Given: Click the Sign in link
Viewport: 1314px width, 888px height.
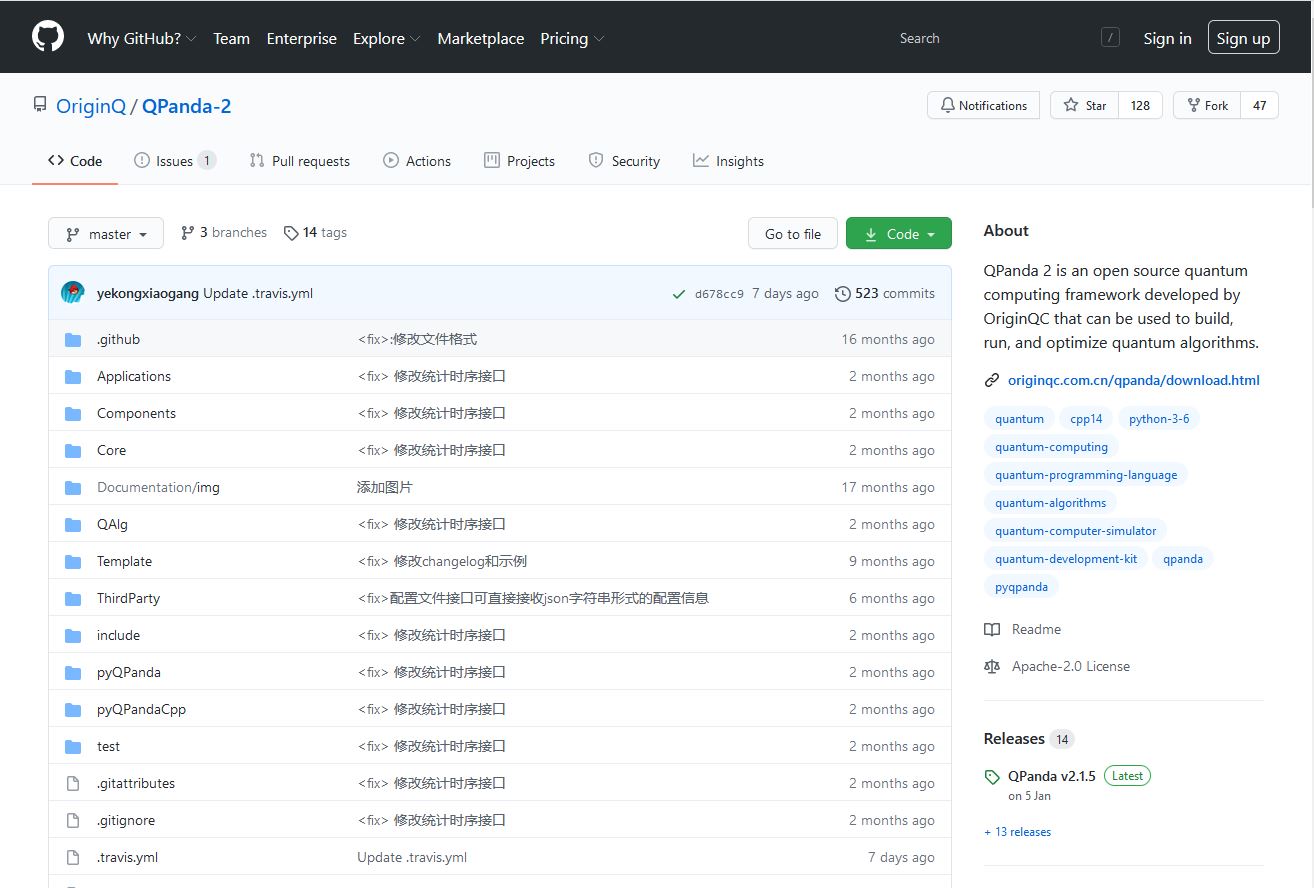Looking at the screenshot, I should point(1167,38).
